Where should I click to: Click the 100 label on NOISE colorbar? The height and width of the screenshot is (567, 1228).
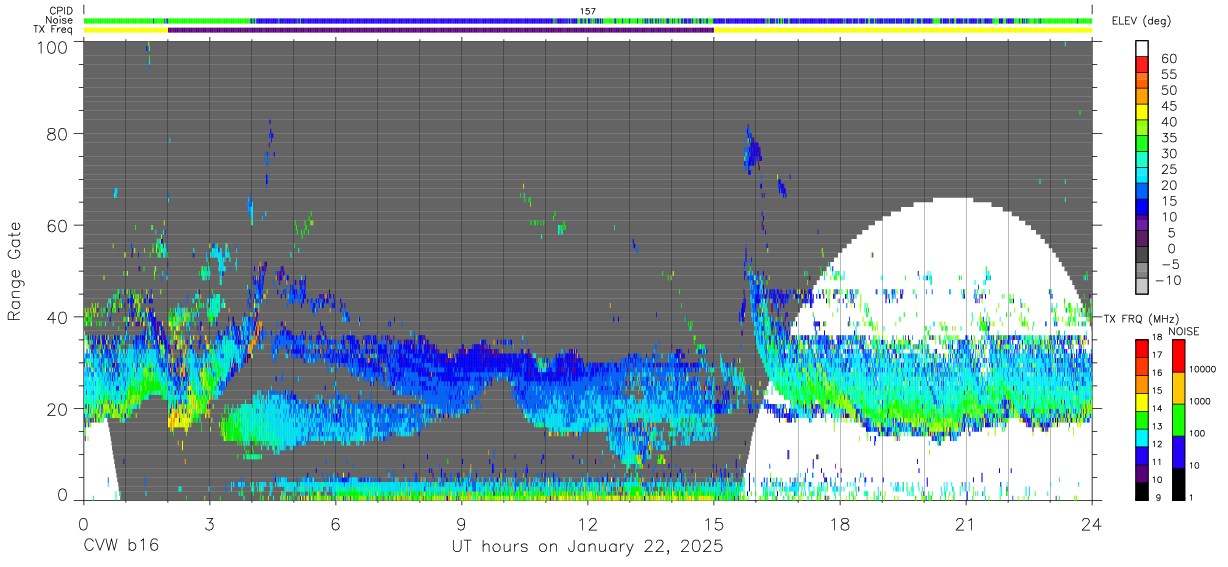tap(1197, 434)
